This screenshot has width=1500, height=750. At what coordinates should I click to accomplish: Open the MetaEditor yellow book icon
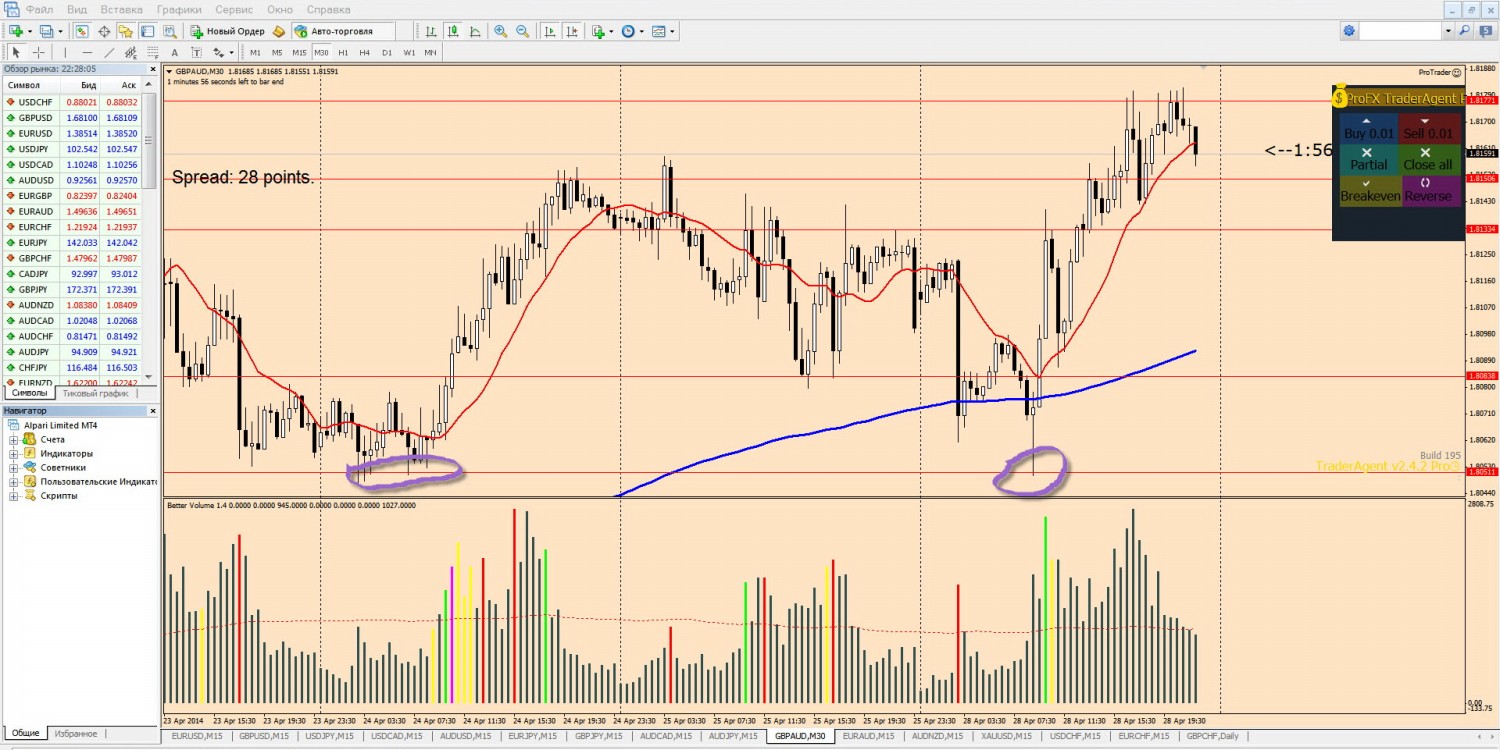coord(279,31)
